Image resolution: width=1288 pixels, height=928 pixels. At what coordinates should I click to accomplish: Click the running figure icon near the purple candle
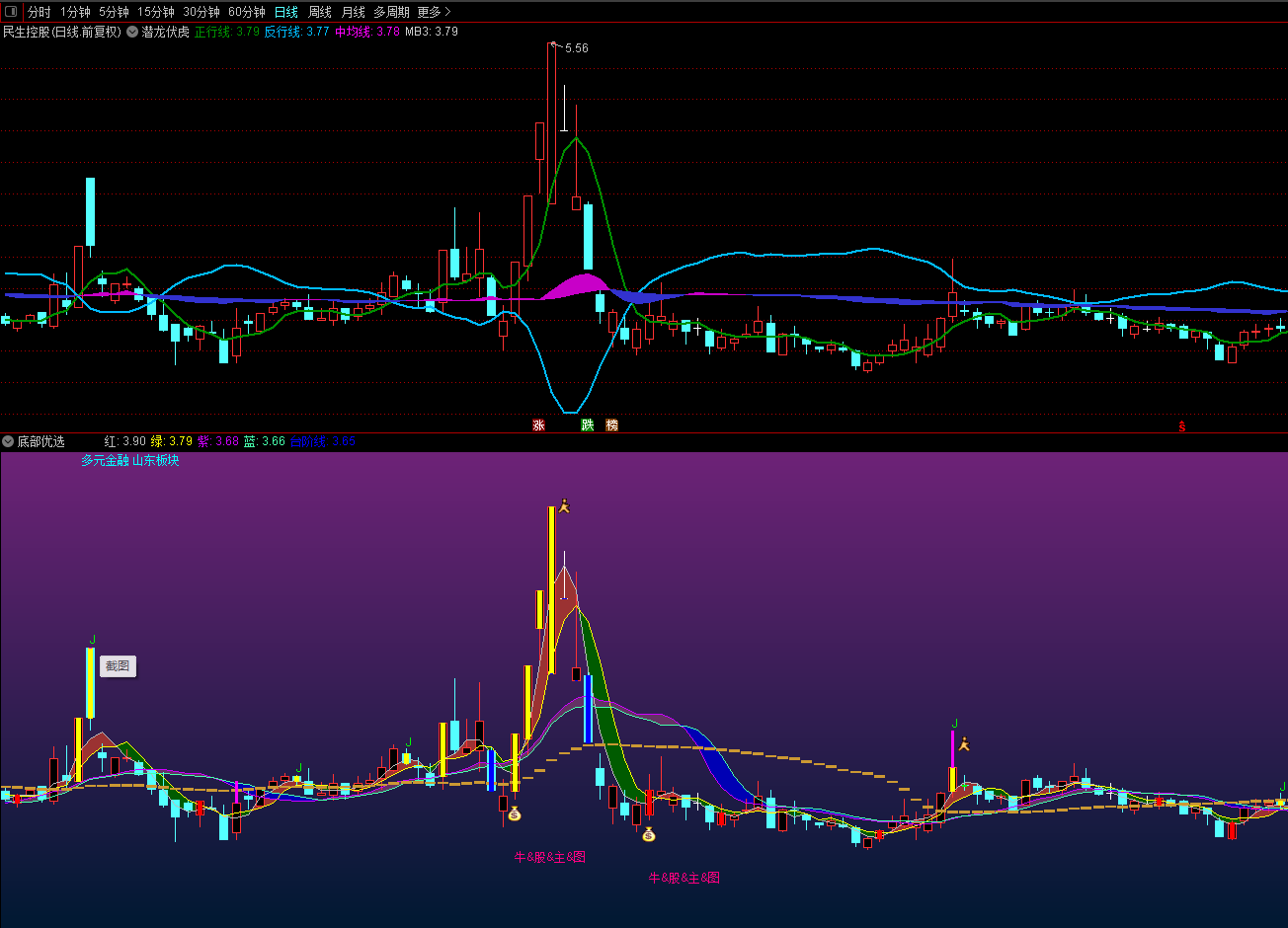point(964,744)
